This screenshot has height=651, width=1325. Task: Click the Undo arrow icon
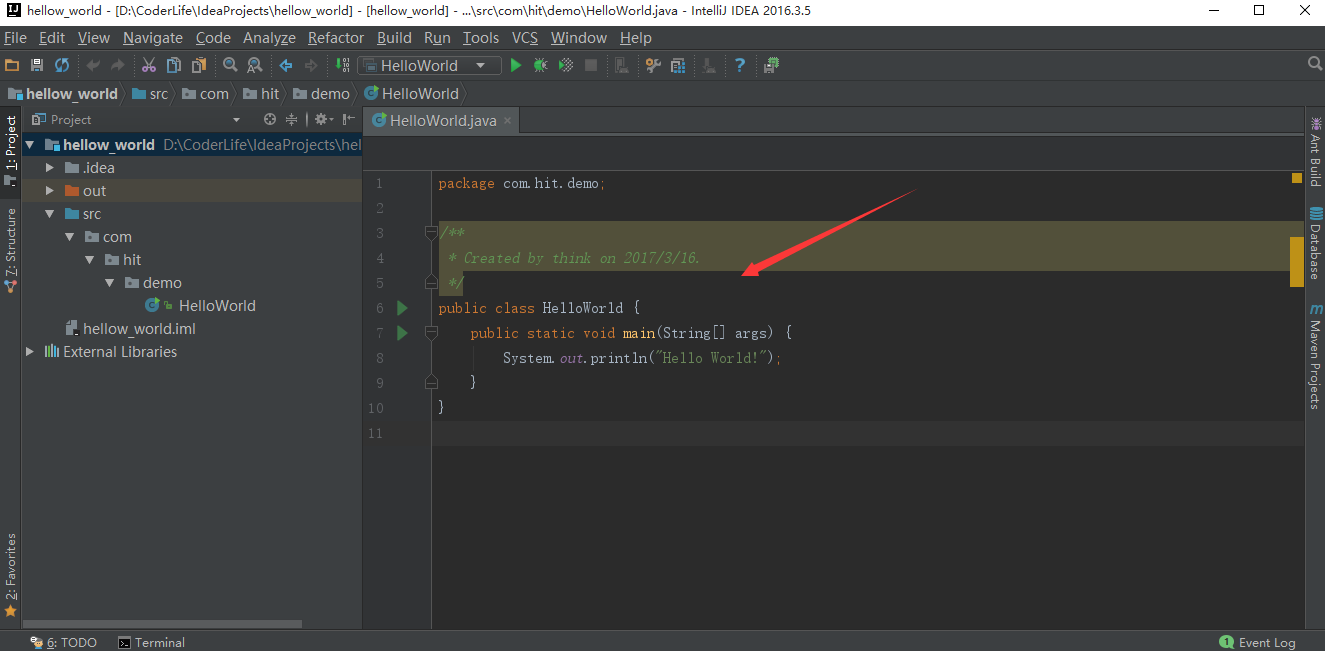(x=93, y=65)
